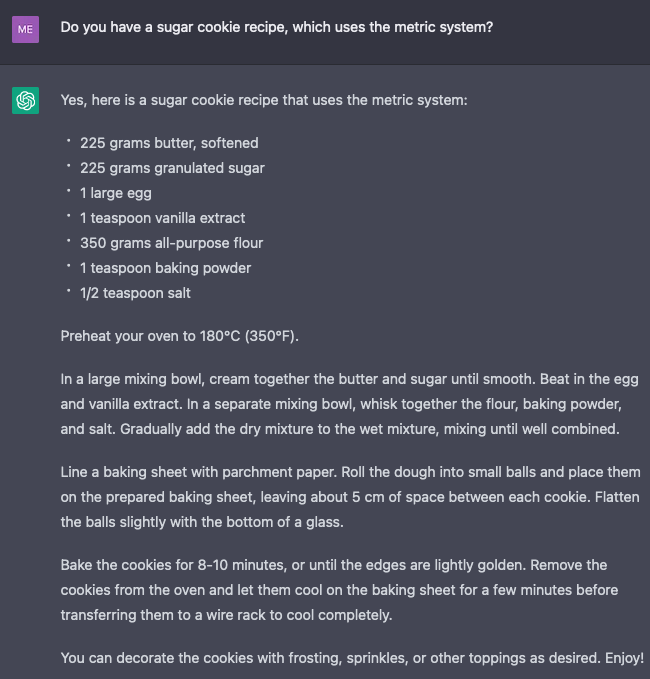Click the line starting "Yes, here is a sugar cookie recipe"
The width and height of the screenshot is (650, 679).
coord(263,100)
